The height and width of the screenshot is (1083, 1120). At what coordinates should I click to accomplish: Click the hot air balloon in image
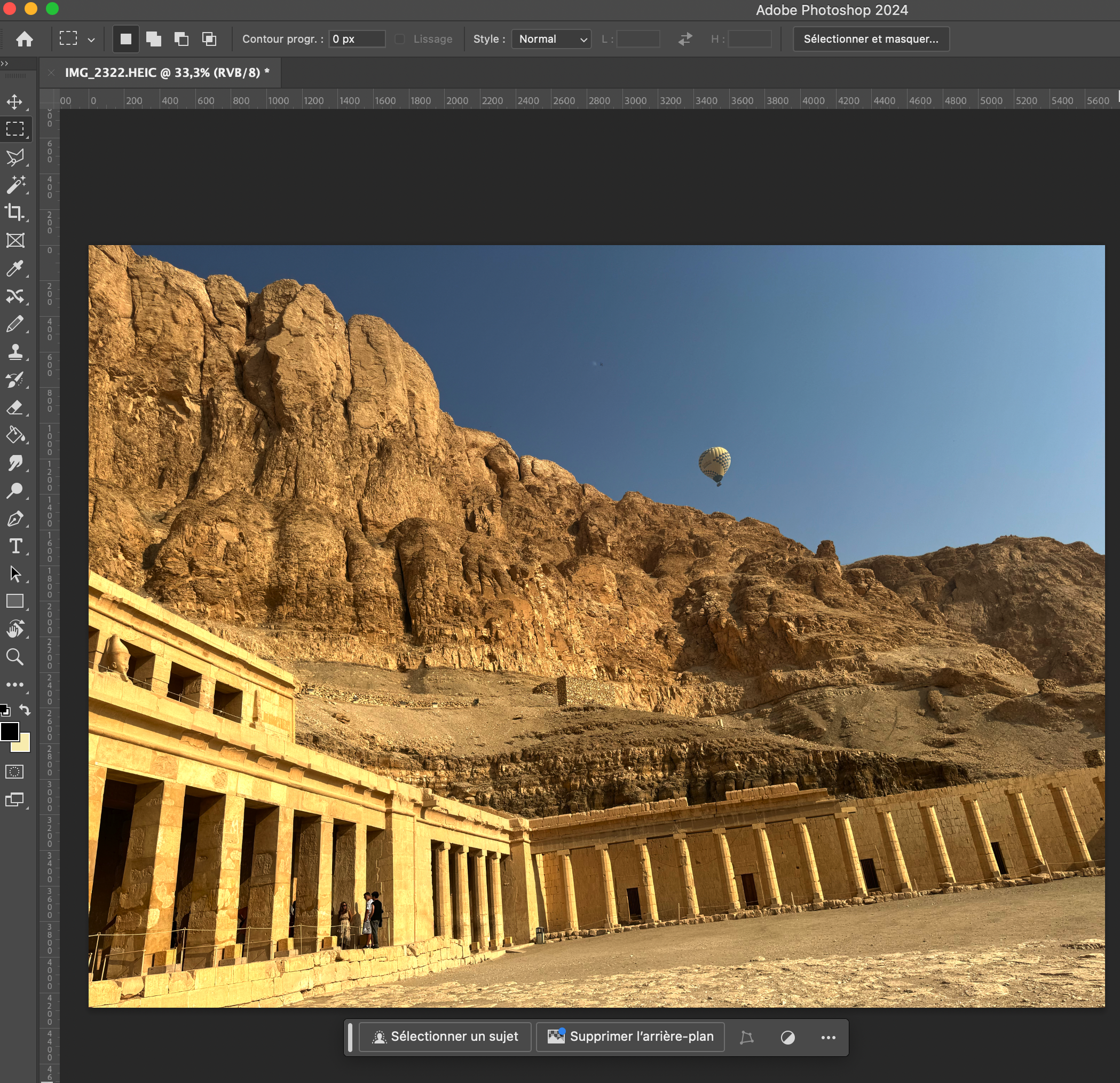[x=715, y=465]
